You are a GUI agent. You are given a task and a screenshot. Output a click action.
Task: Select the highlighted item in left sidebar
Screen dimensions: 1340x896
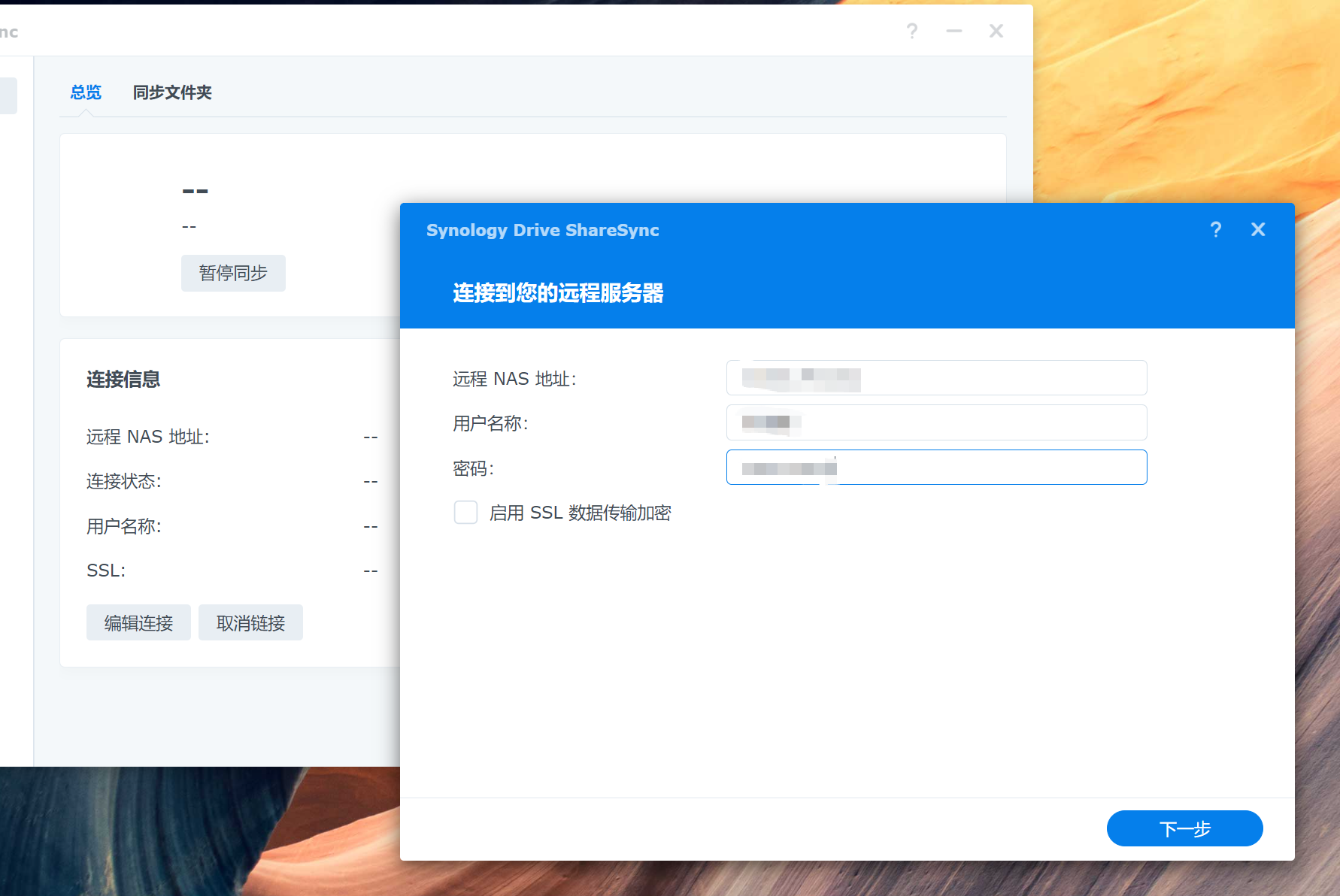tap(8, 95)
